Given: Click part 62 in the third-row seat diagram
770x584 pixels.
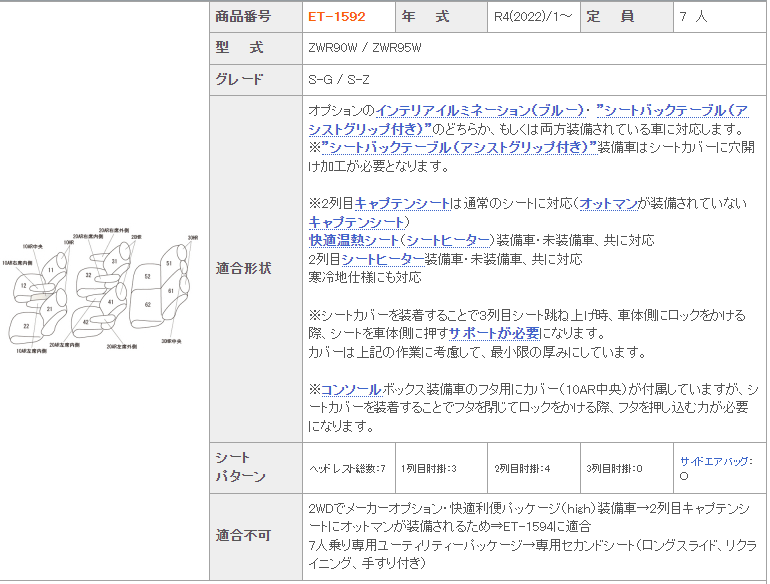Looking at the screenshot, I should [147, 303].
